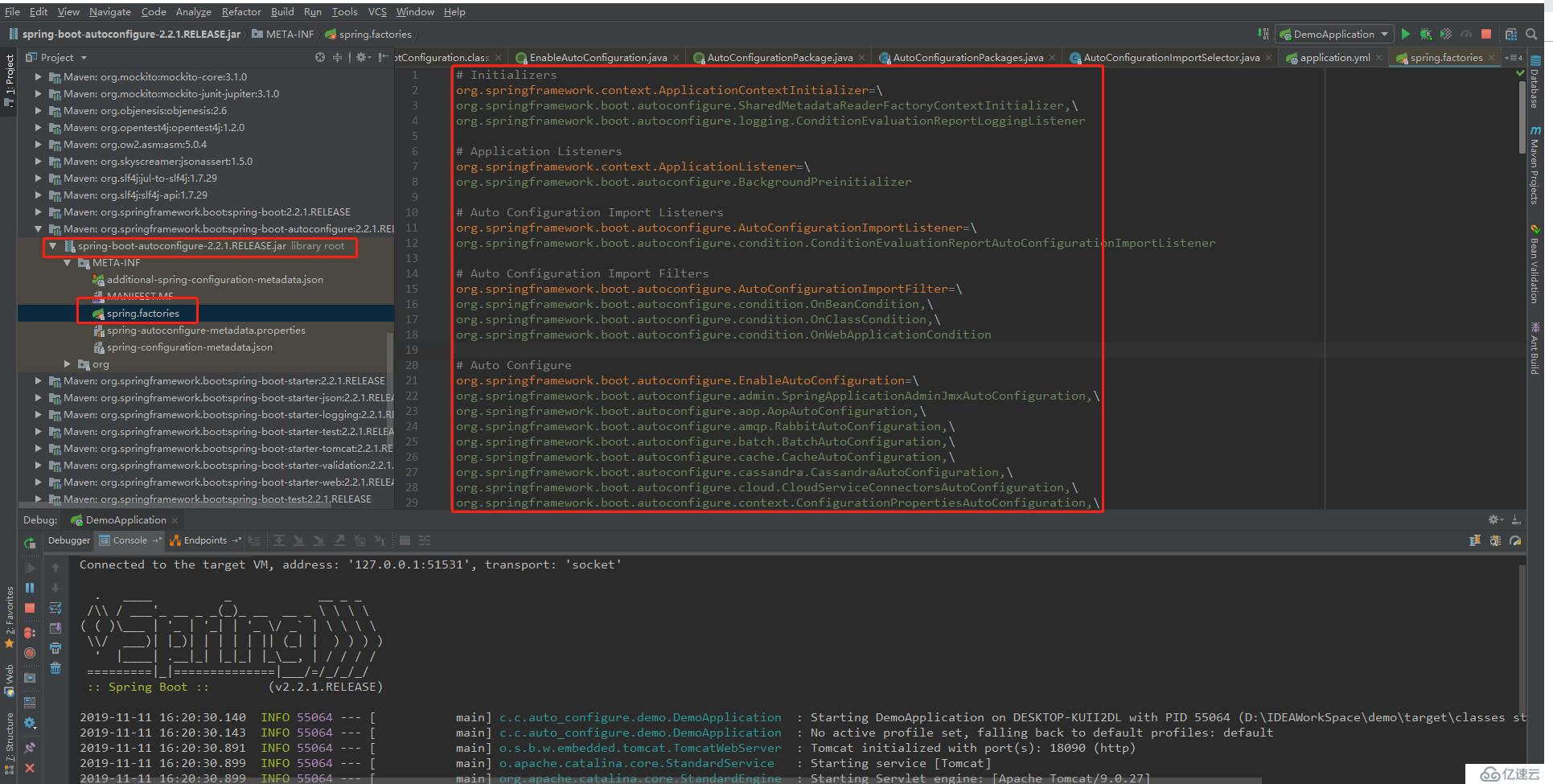Show the hidden editor tabs list
Viewport: 1553px width, 784px height.
coord(1513,58)
